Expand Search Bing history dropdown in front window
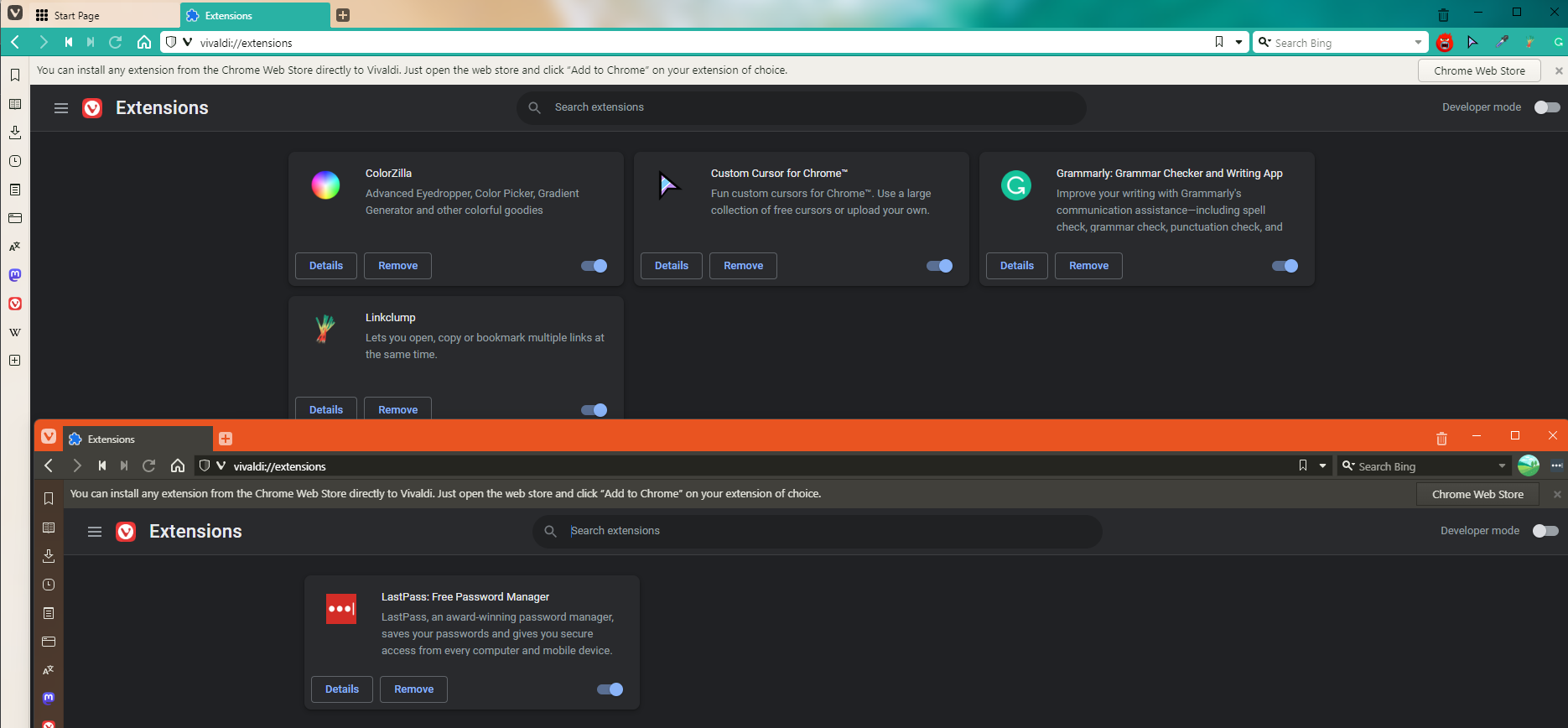This screenshot has height=728, width=1568. [x=1502, y=465]
